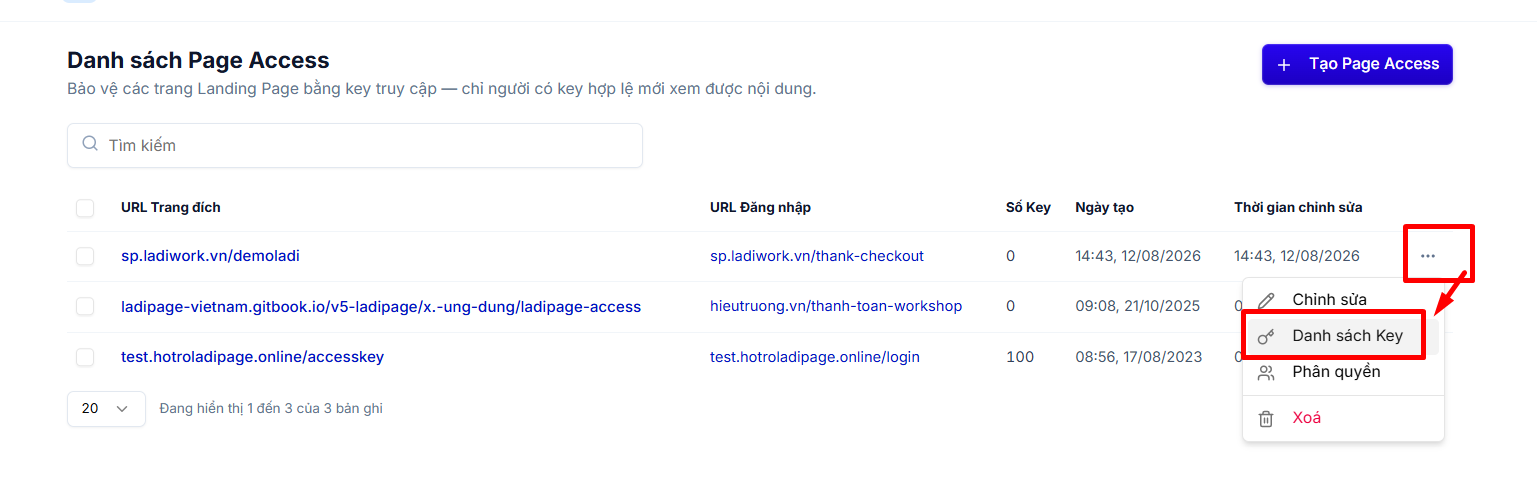Check the sp.ladiwork.vn/demoladi row checkbox
1537x493 pixels.
tap(85, 256)
